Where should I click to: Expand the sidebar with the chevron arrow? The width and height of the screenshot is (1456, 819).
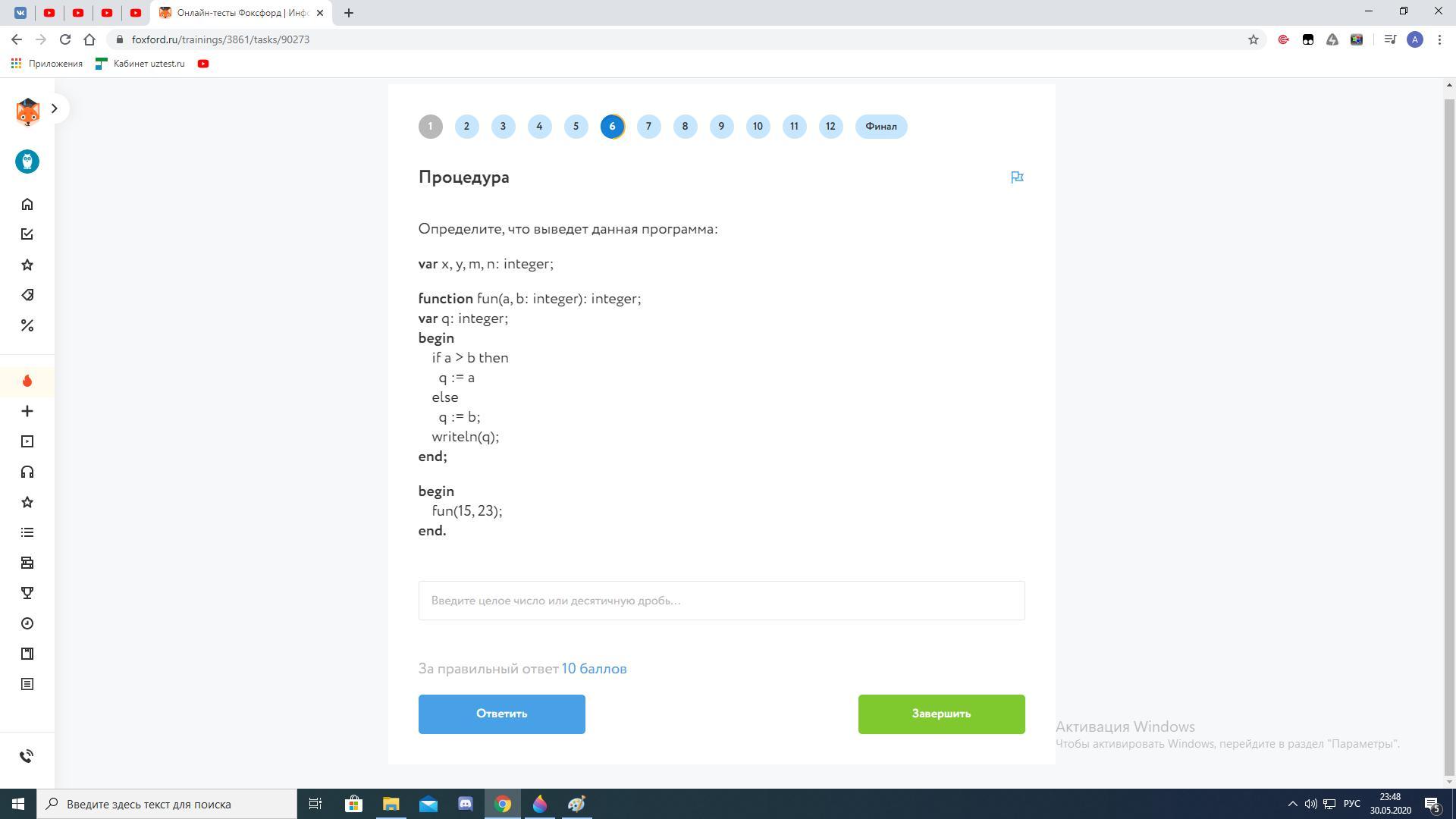(54, 108)
